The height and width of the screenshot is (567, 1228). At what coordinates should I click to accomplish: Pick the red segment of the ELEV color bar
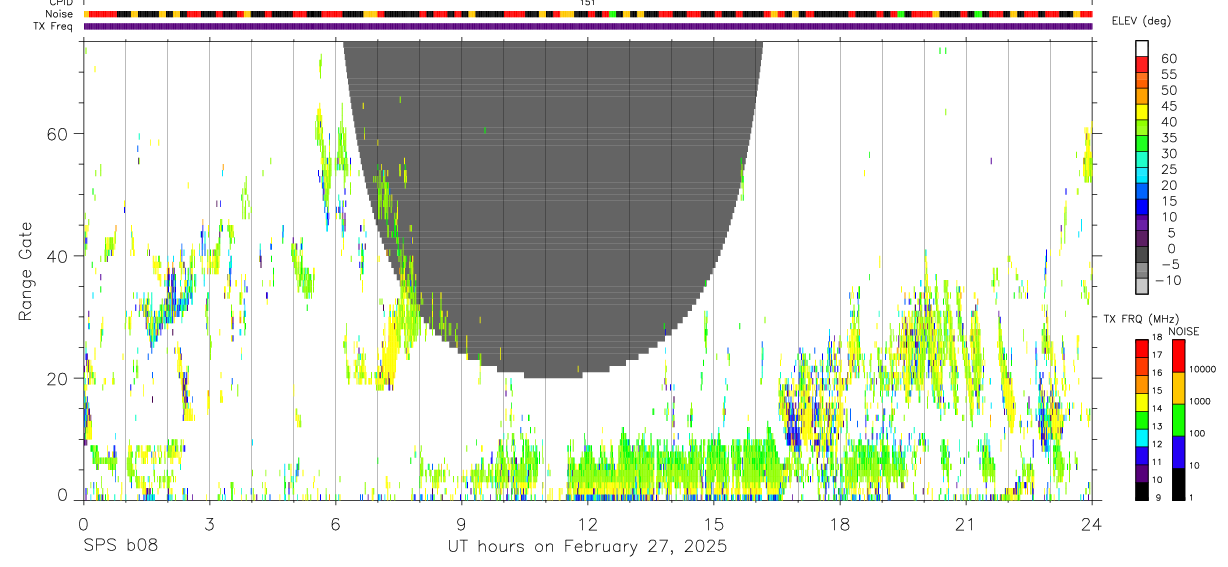pos(1142,64)
